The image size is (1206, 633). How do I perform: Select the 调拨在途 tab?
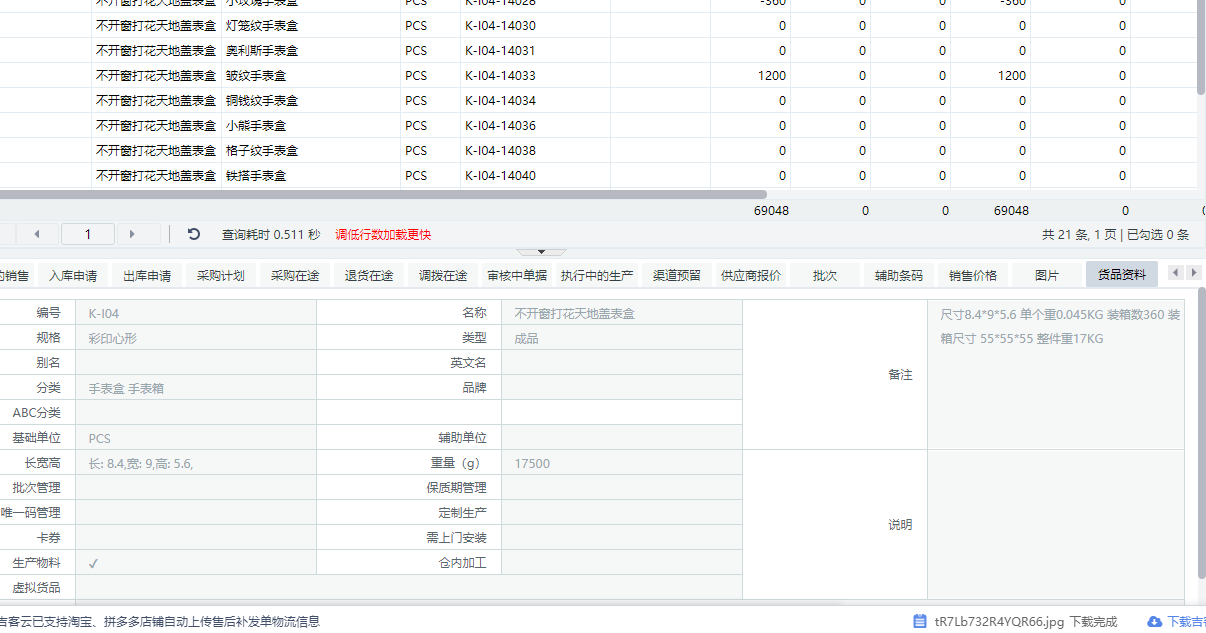click(x=443, y=275)
